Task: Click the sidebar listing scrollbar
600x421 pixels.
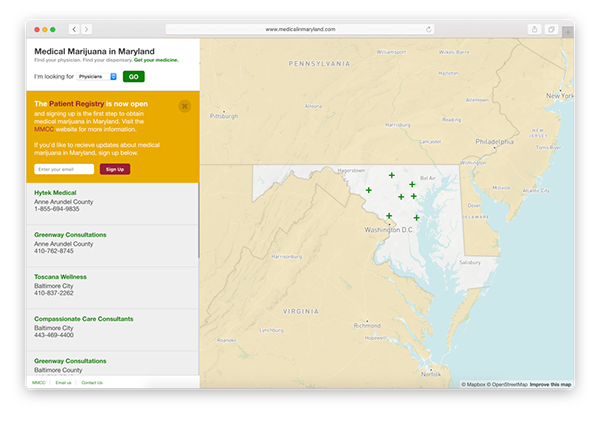Action: [x=199, y=220]
